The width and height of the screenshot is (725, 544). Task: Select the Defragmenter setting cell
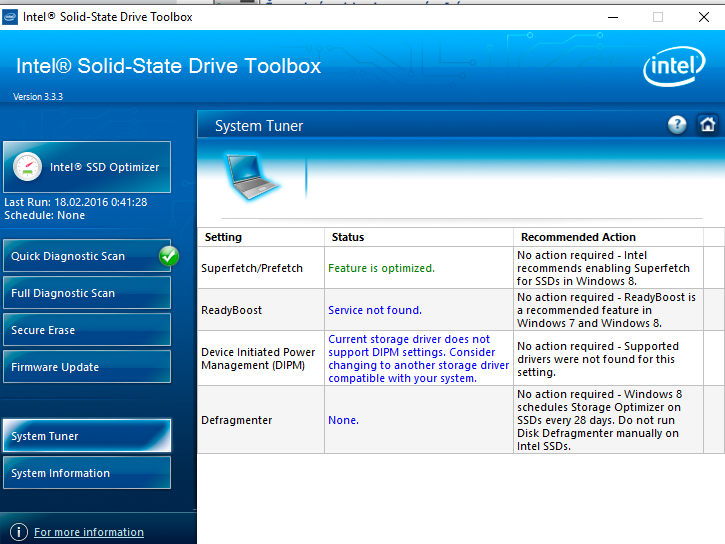(261, 420)
